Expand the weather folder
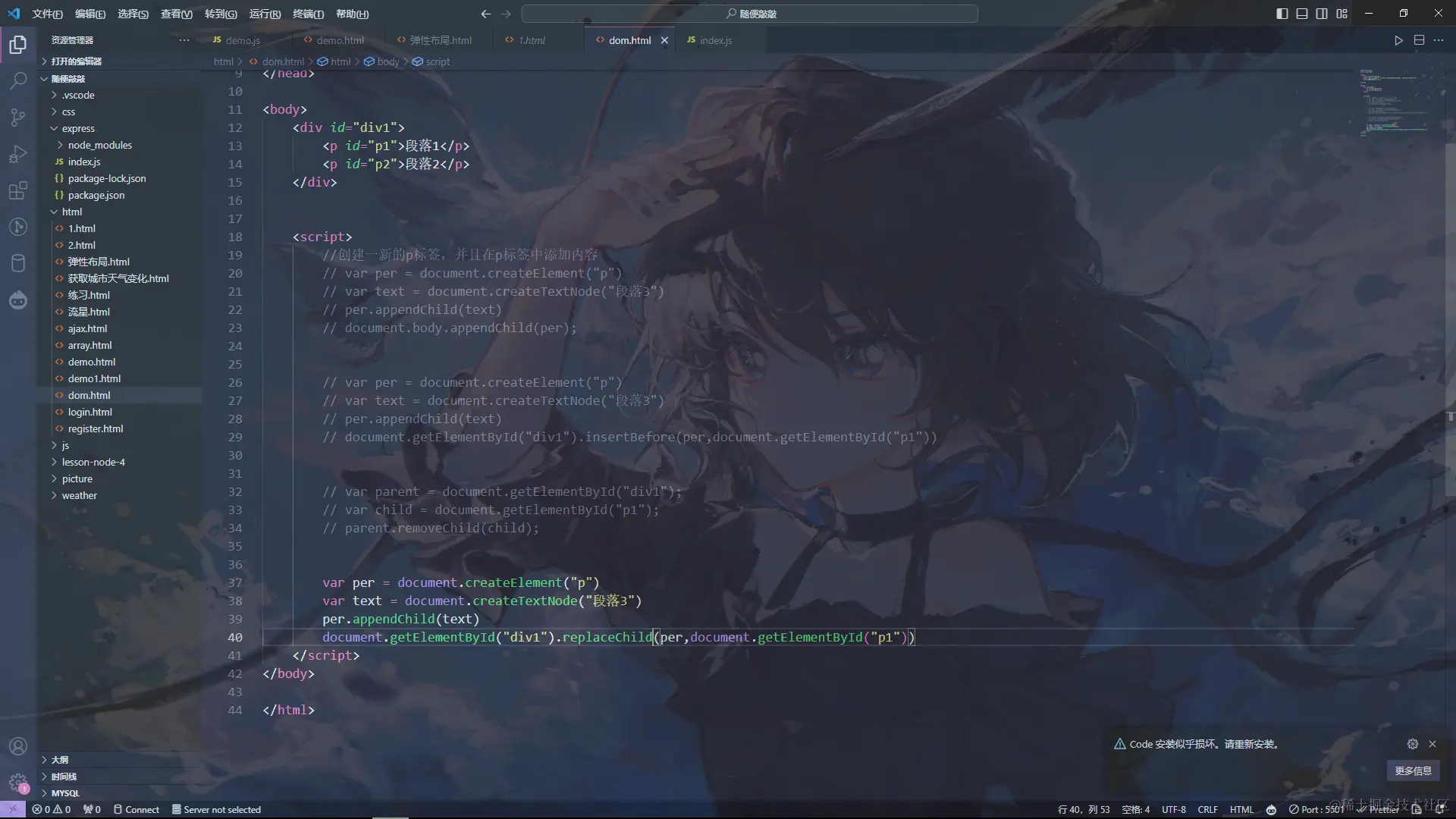 79,495
